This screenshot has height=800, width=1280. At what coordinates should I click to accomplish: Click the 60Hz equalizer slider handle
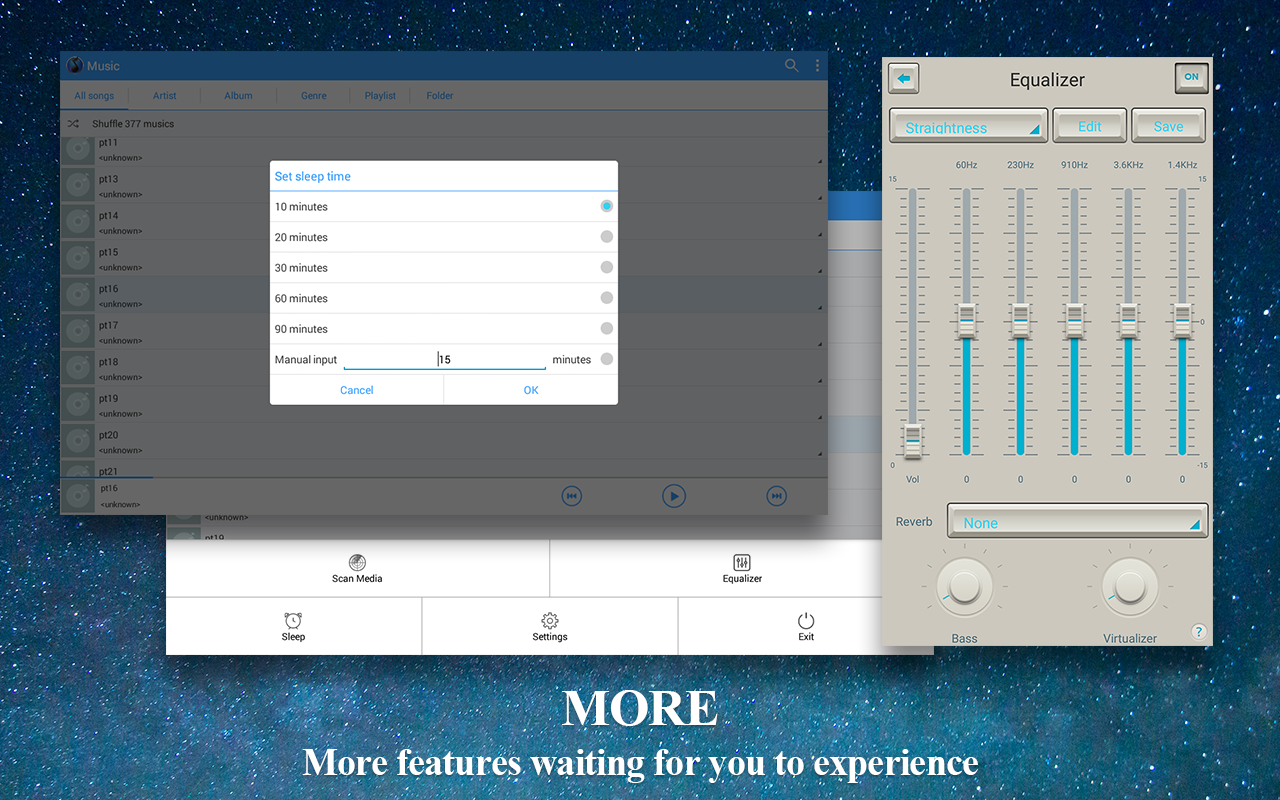tap(966, 321)
